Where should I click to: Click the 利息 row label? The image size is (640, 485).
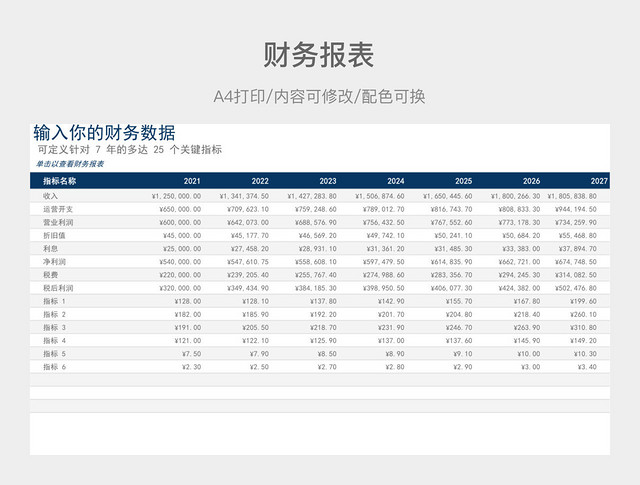tap(51, 249)
